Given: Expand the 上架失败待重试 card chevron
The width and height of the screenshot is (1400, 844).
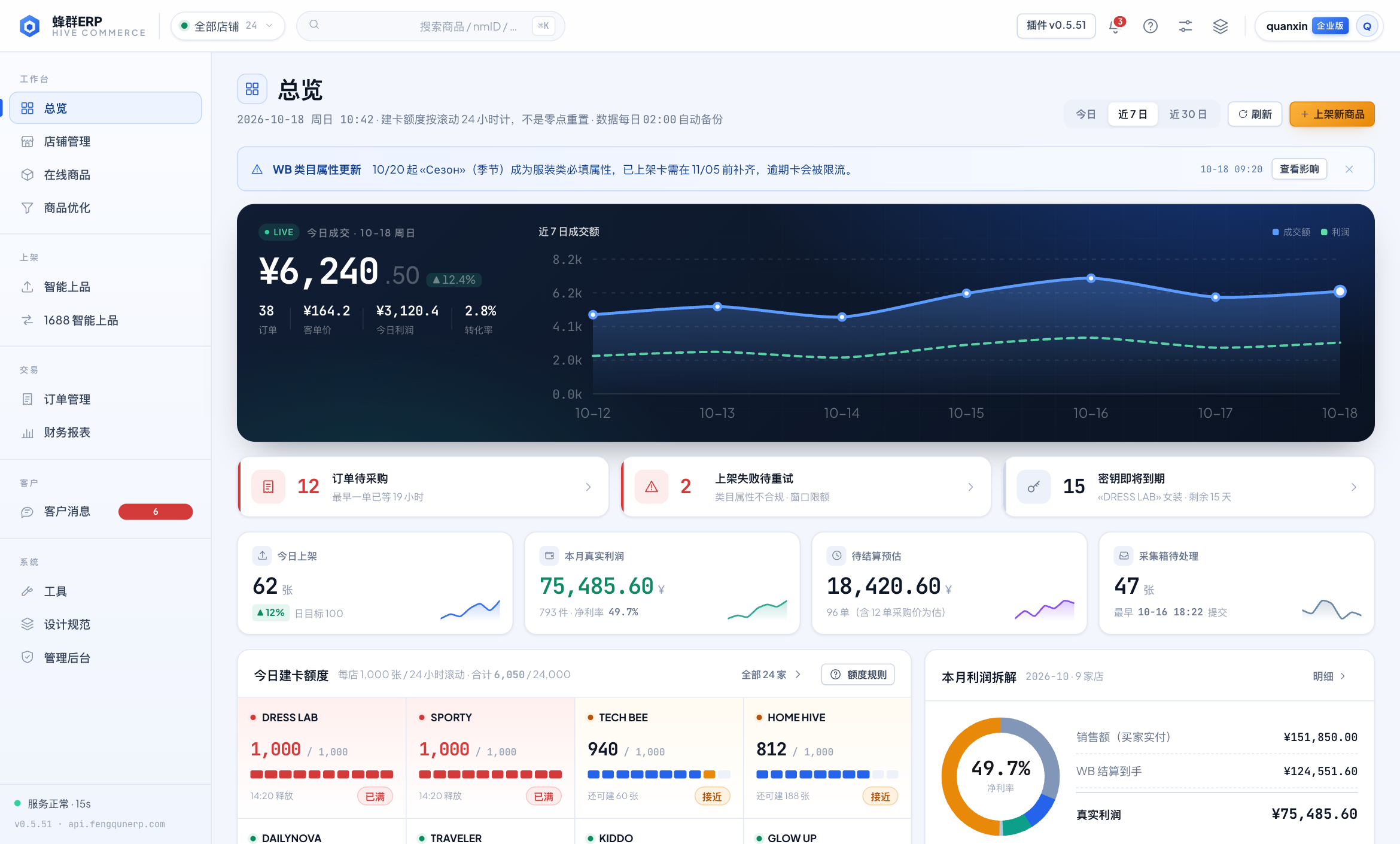Looking at the screenshot, I should 970,487.
